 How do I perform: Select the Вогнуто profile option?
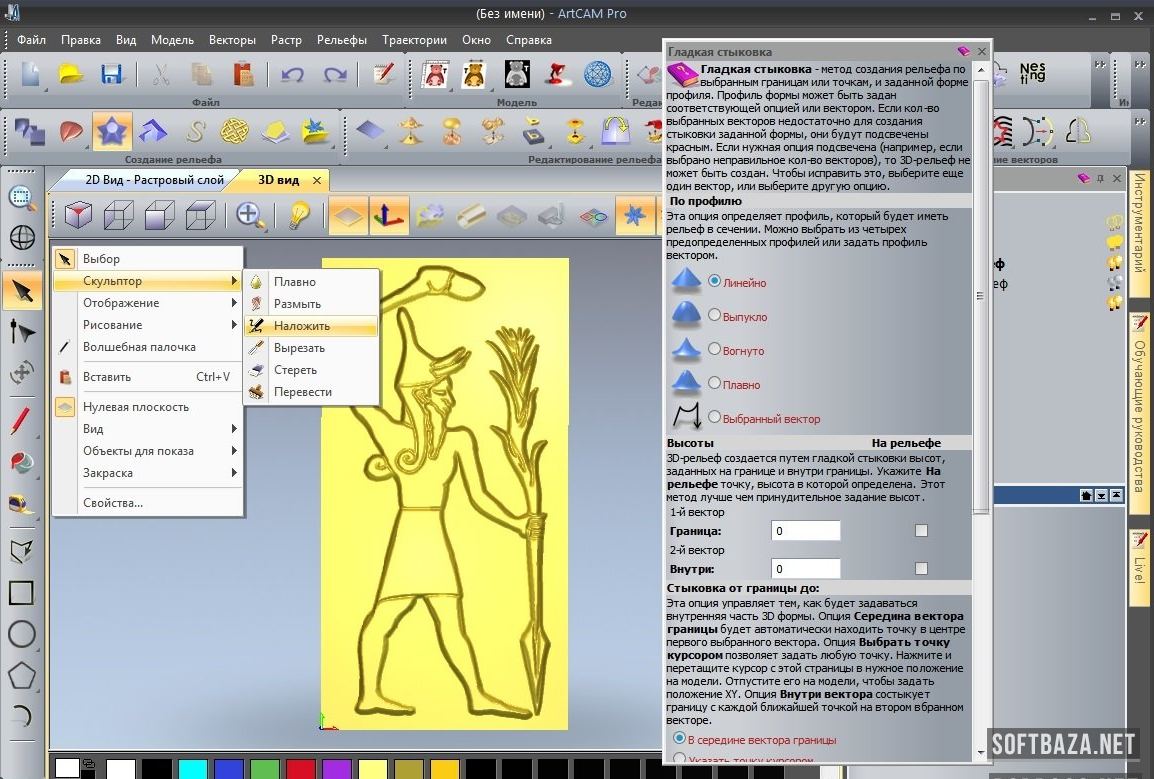(714, 350)
